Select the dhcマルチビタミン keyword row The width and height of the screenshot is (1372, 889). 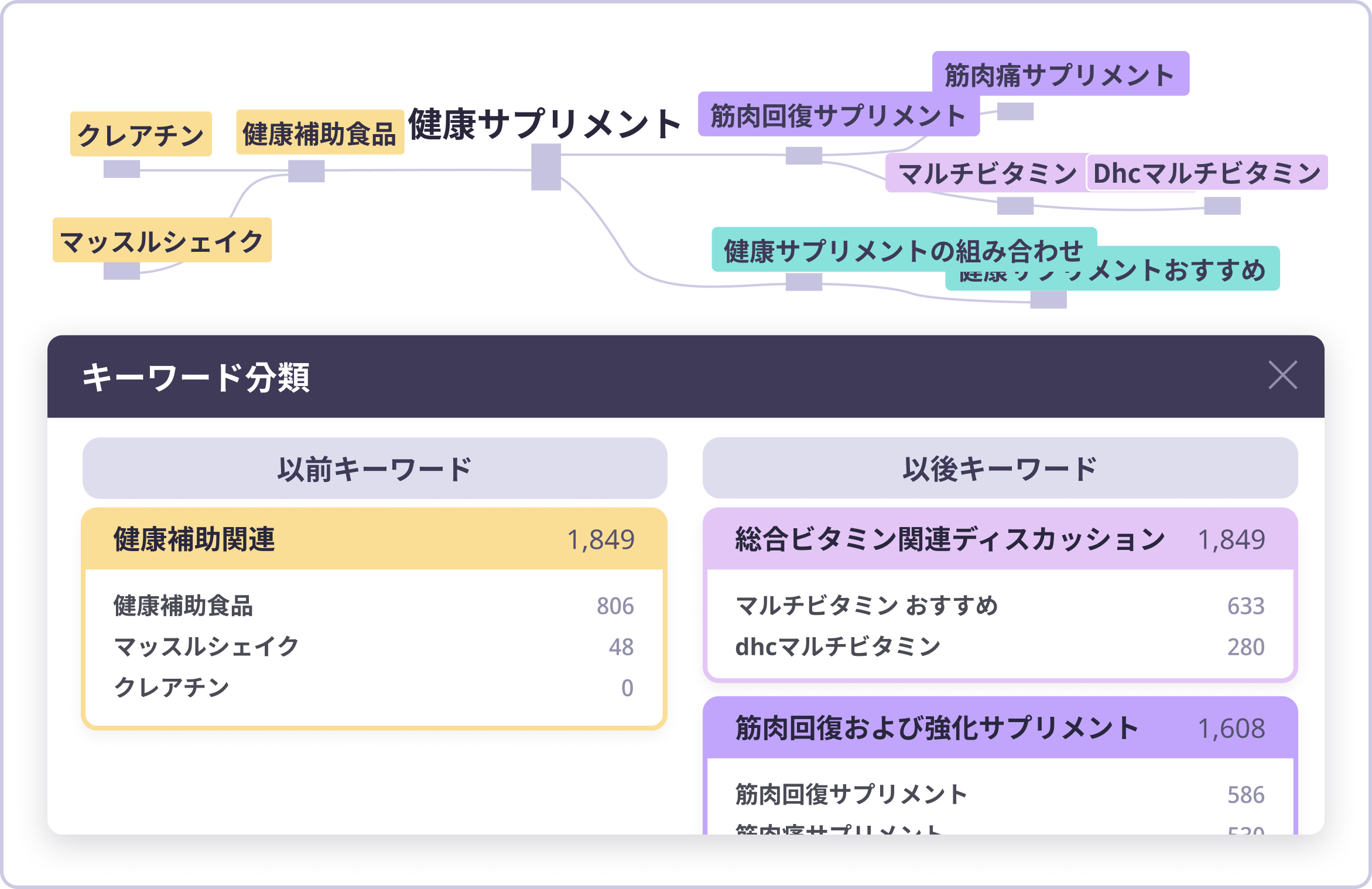coord(1000,647)
